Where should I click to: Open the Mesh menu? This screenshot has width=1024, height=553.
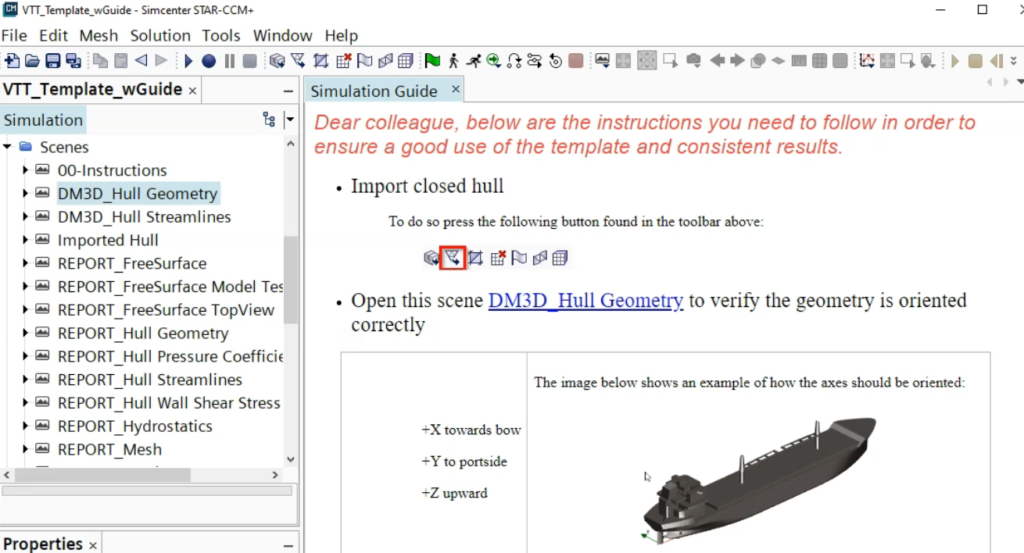[x=99, y=35]
